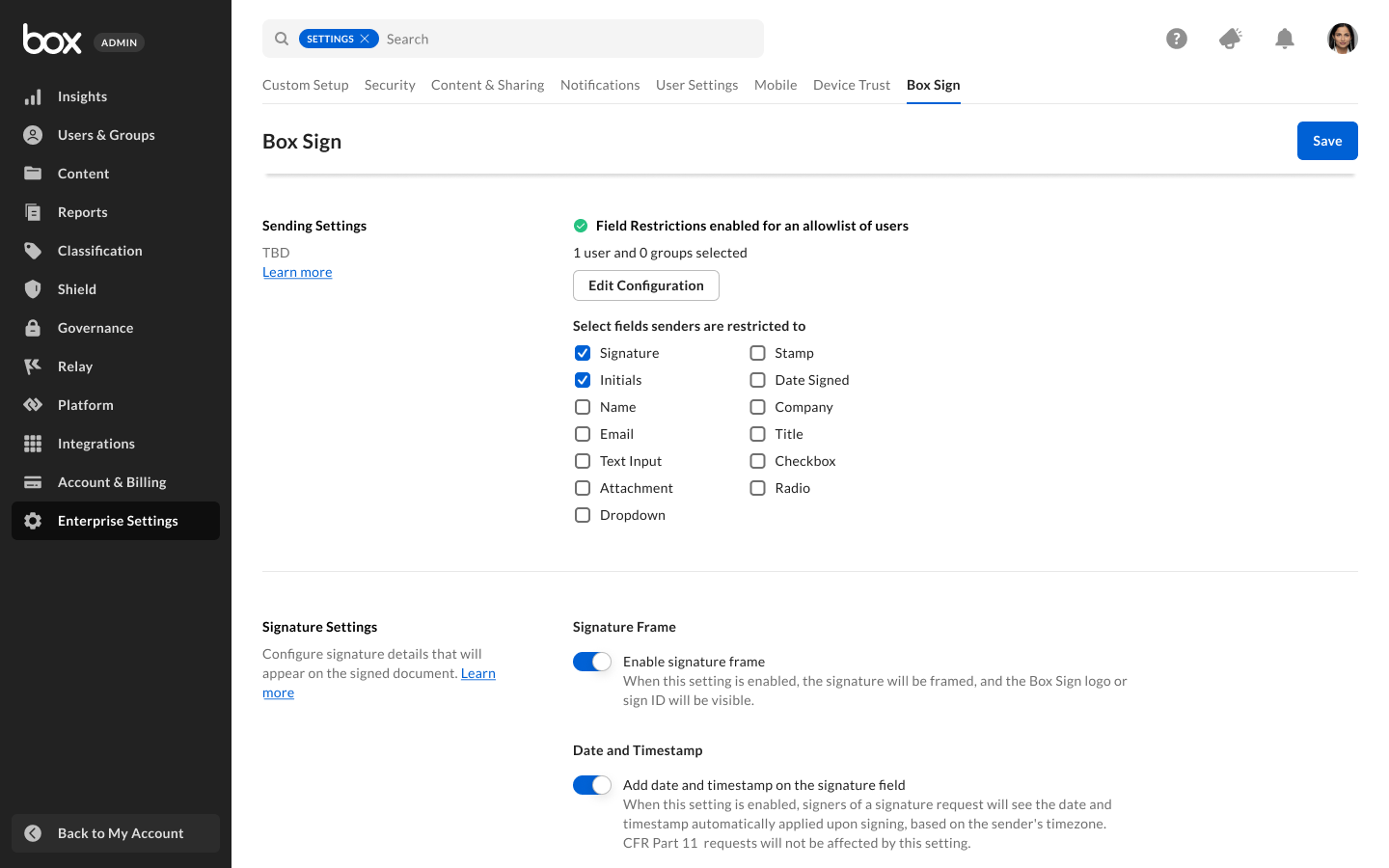This screenshot has height=868, width=1389.
Task: Switch to the Security tab
Action: pos(390,85)
